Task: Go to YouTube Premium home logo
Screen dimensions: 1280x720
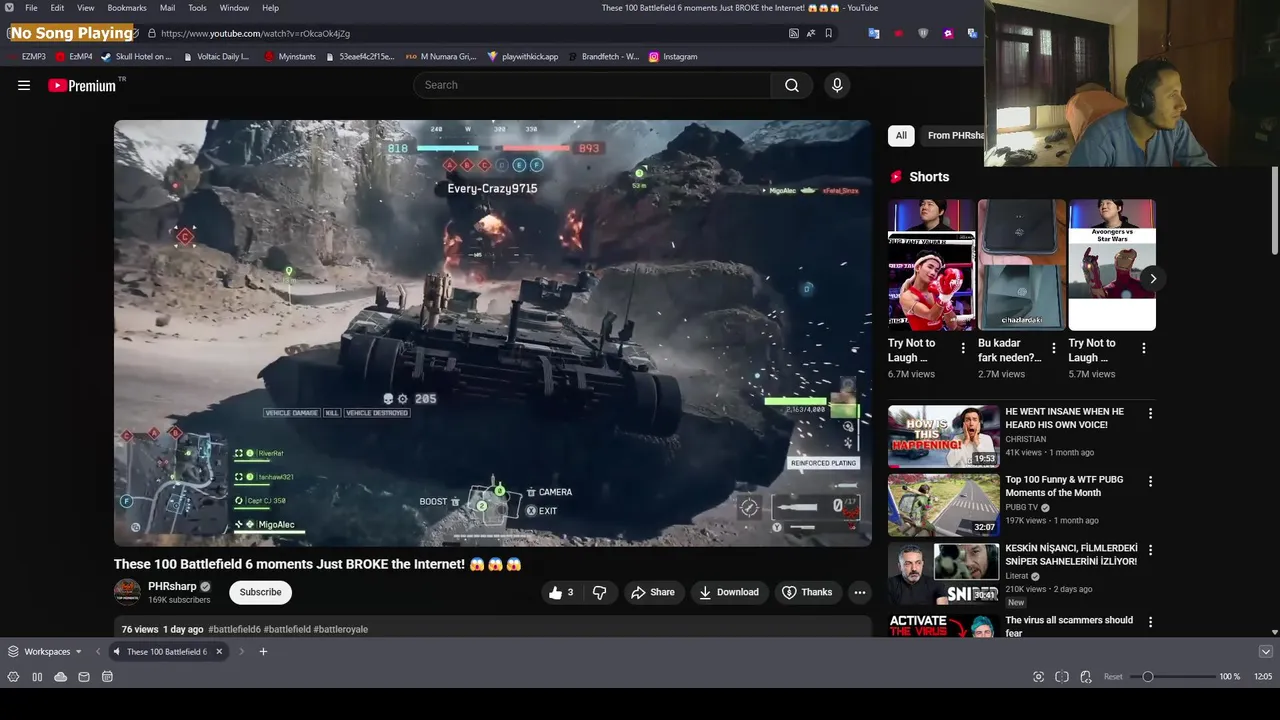Action: point(82,85)
